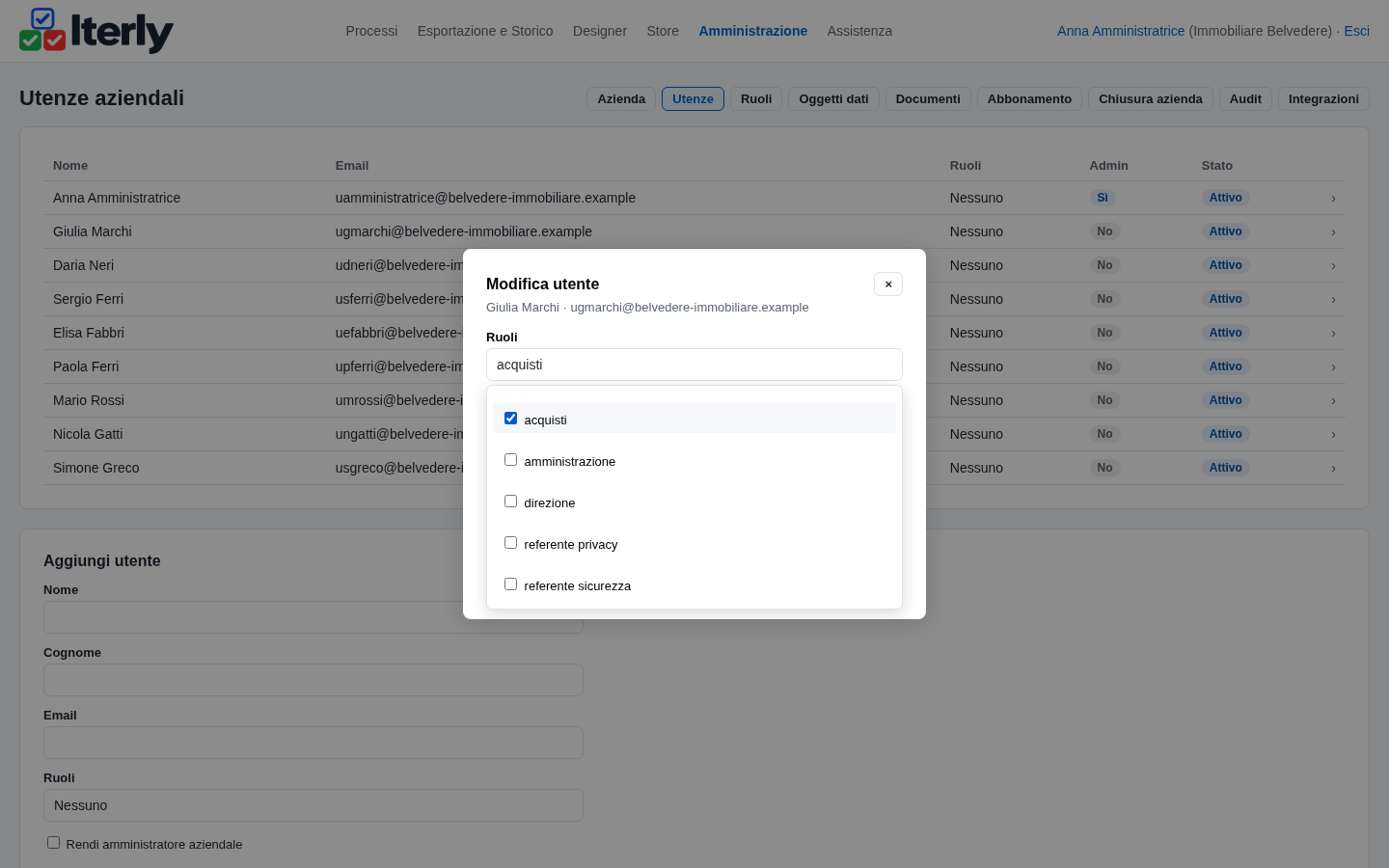
Task: Switch to the Integrazioni tab
Action: tap(1323, 98)
